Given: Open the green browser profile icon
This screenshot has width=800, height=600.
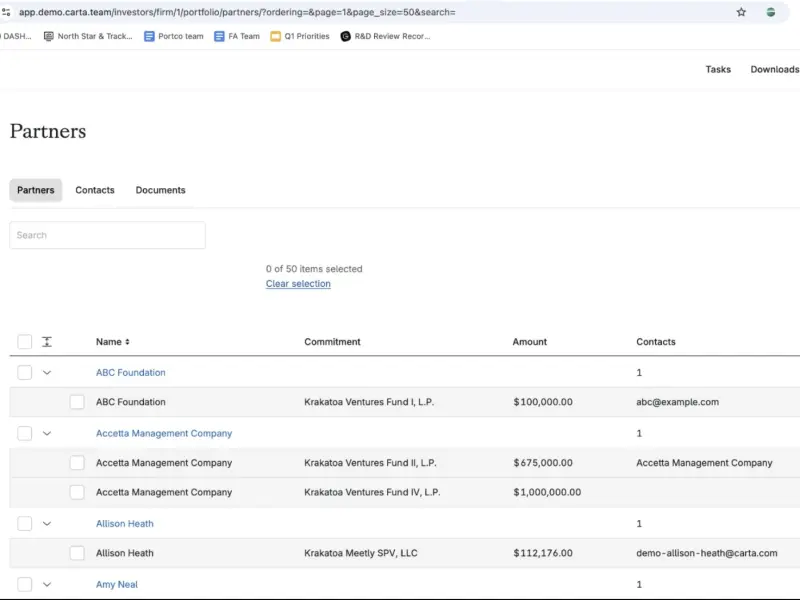Looking at the screenshot, I should (770, 12).
